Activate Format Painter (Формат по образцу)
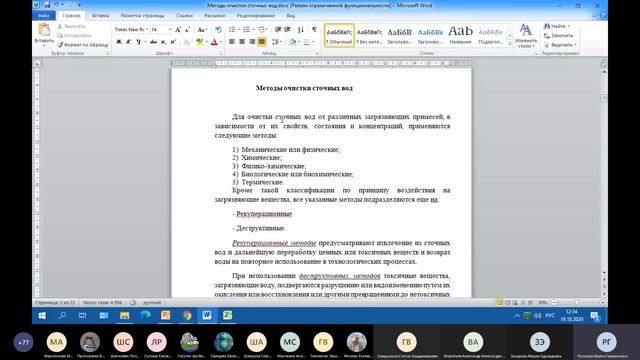 pos(83,44)
